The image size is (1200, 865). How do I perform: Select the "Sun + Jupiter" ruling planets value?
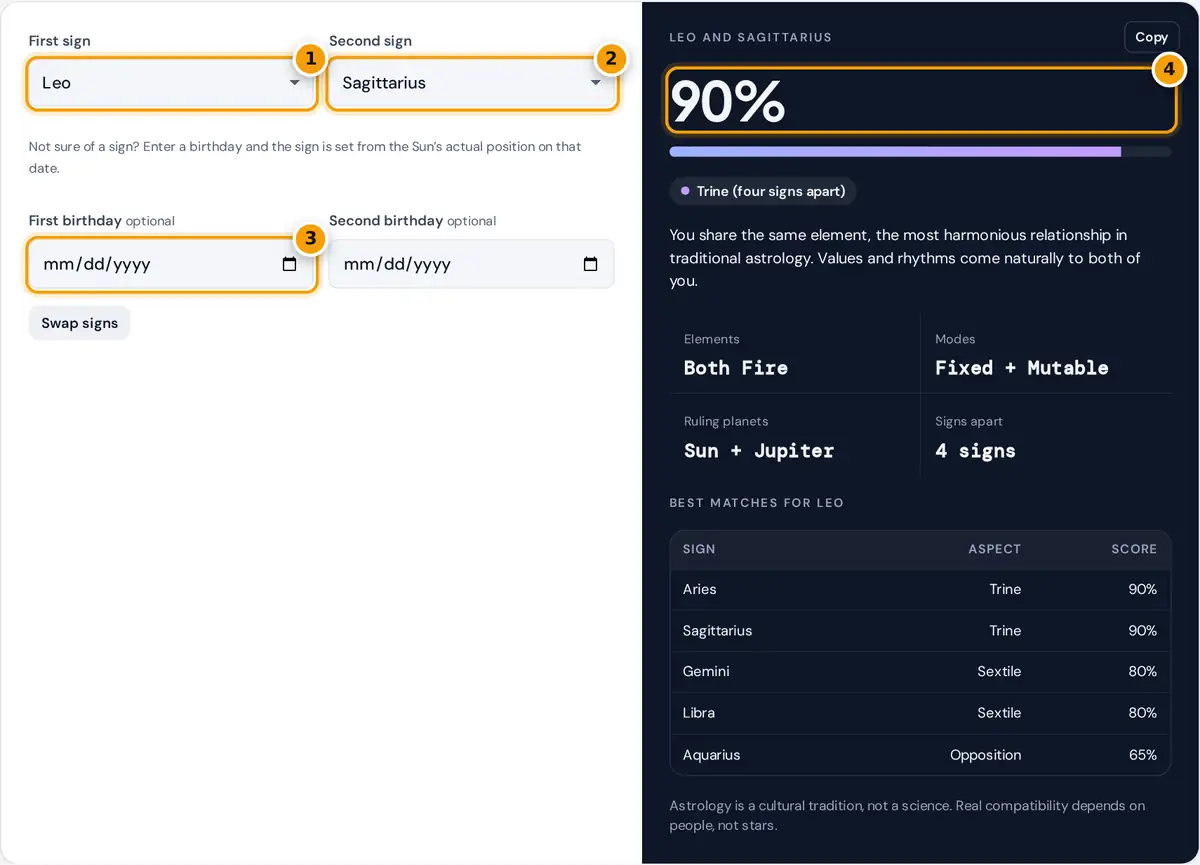coord(759,451)
